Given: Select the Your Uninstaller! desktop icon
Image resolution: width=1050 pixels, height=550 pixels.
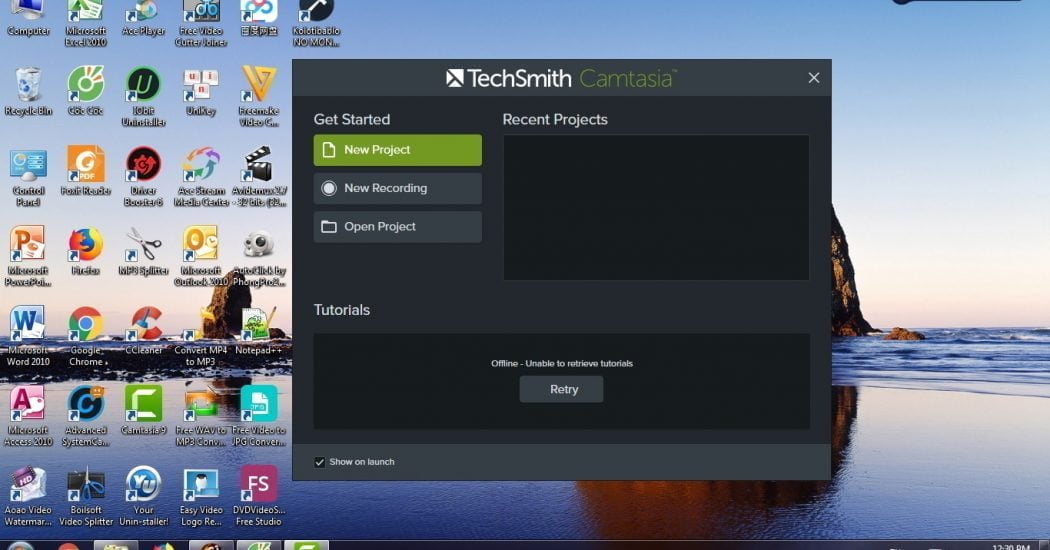Looking at the screenshot, I should point(143,496).
